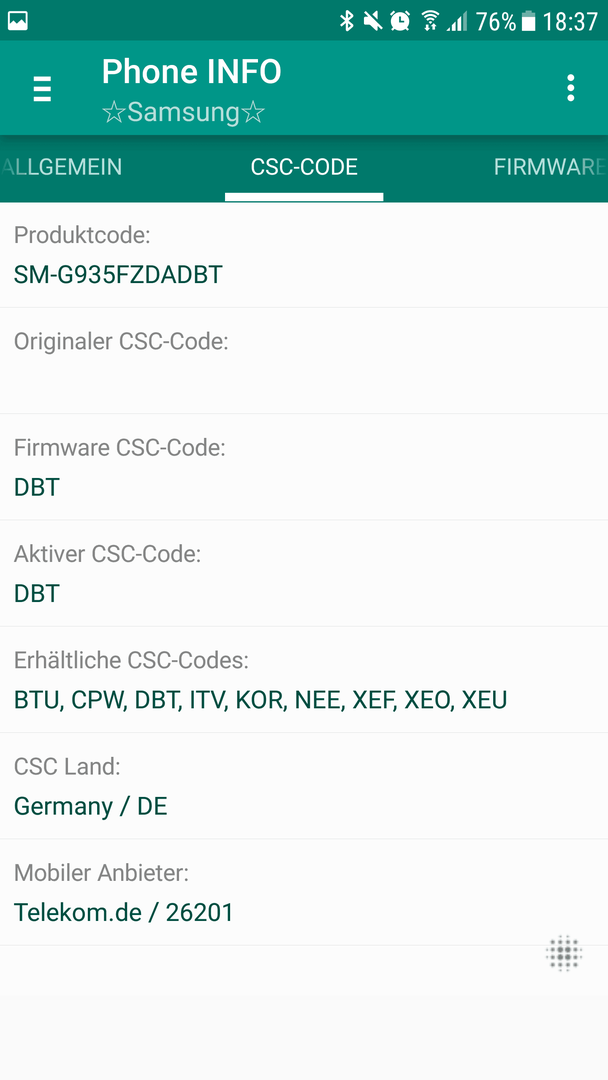Tap the Produktcode SM-G935FZDADBT entry
Screen dimensions: 608x1080
click(304, 255)
